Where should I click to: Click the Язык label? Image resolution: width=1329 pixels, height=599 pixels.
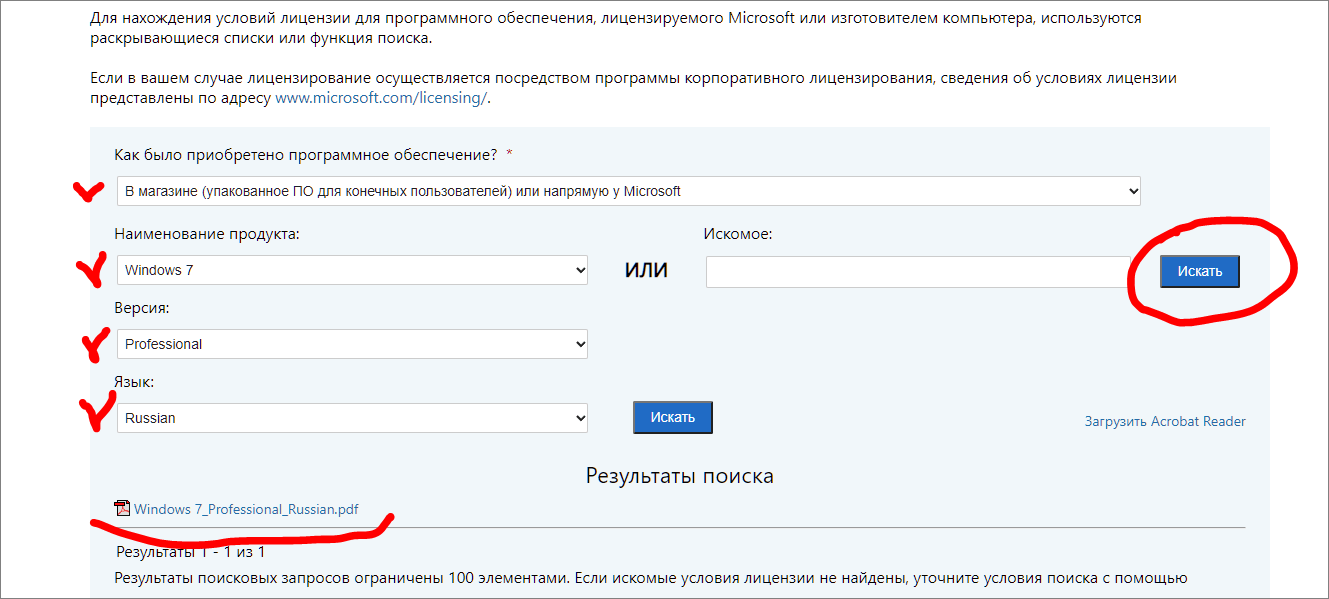[x=134, y=382]
